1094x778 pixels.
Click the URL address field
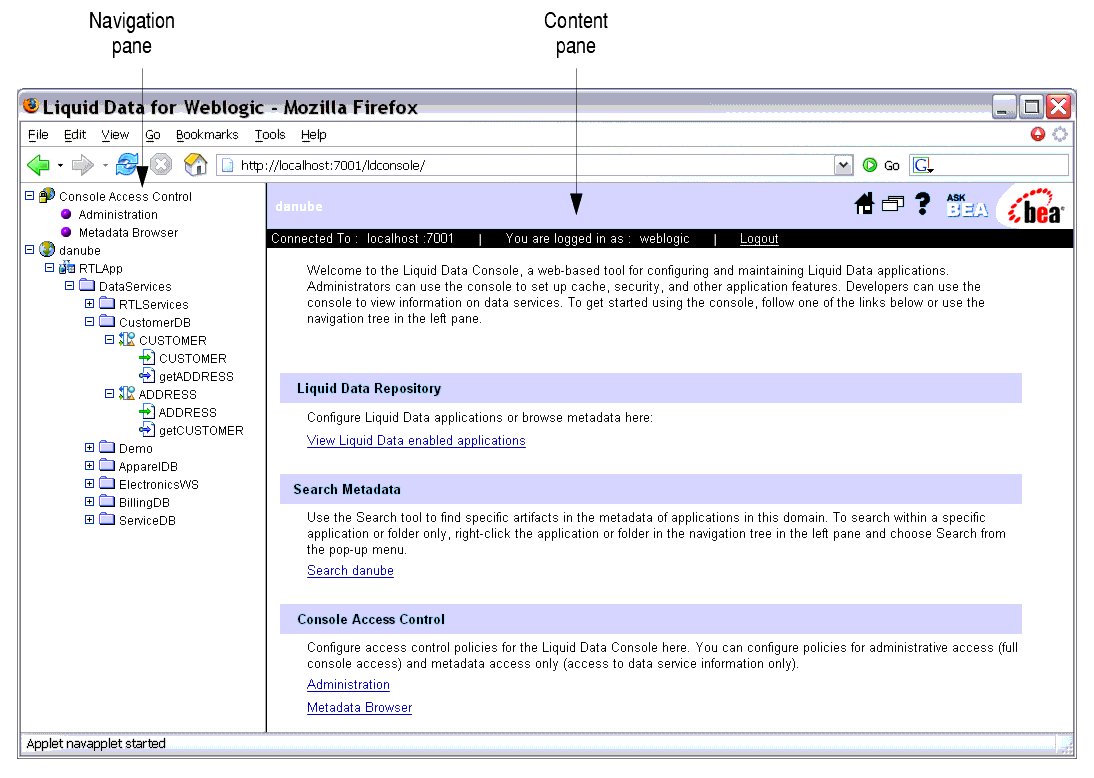pyautogui.click(x=527, y=165)
